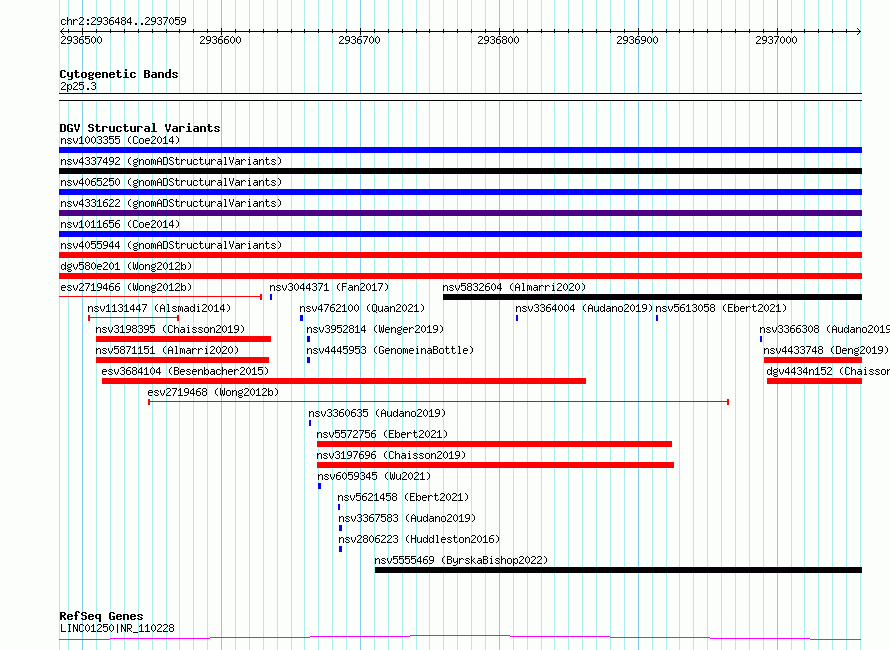
Task: Click the red esv3684104 variant bar
Action: 344,381
